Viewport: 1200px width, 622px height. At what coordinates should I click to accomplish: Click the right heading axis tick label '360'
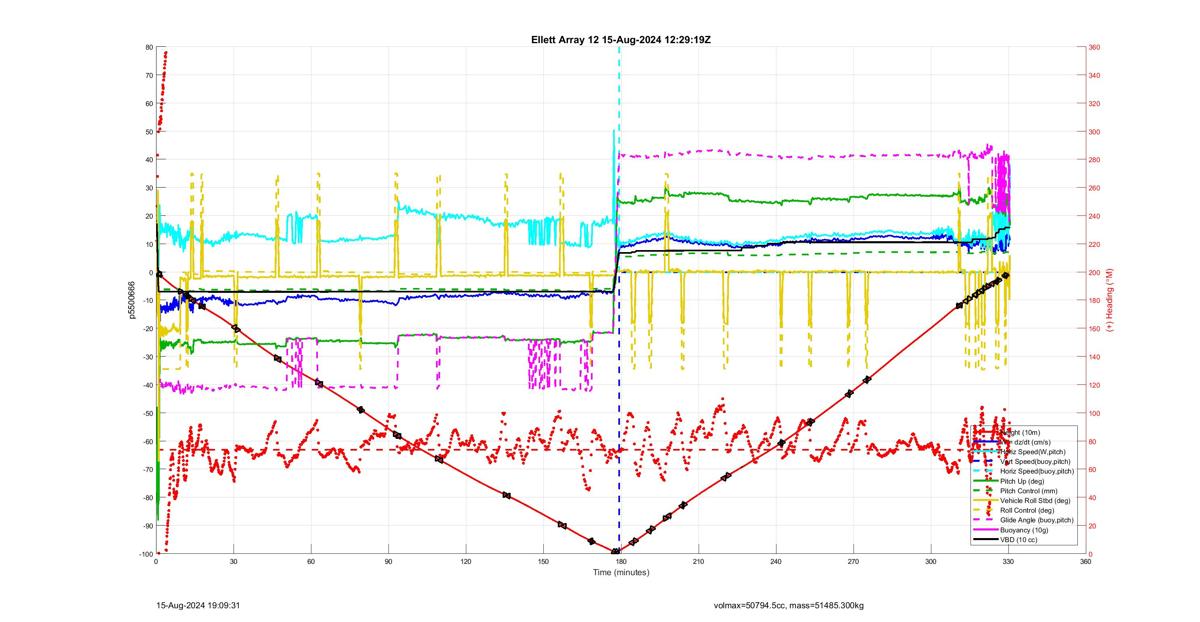1095,47
